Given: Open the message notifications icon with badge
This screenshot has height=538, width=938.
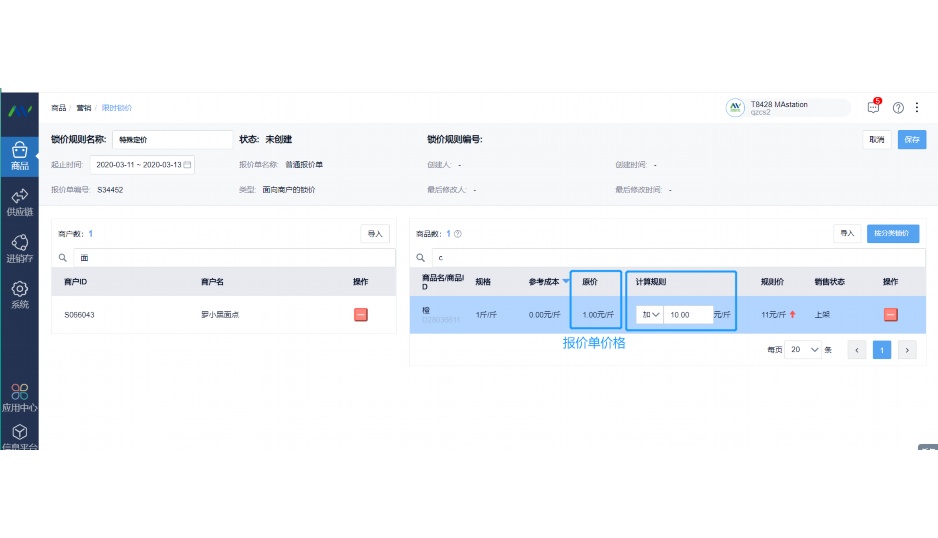Looking at the screenshot, I should point(873,107).
